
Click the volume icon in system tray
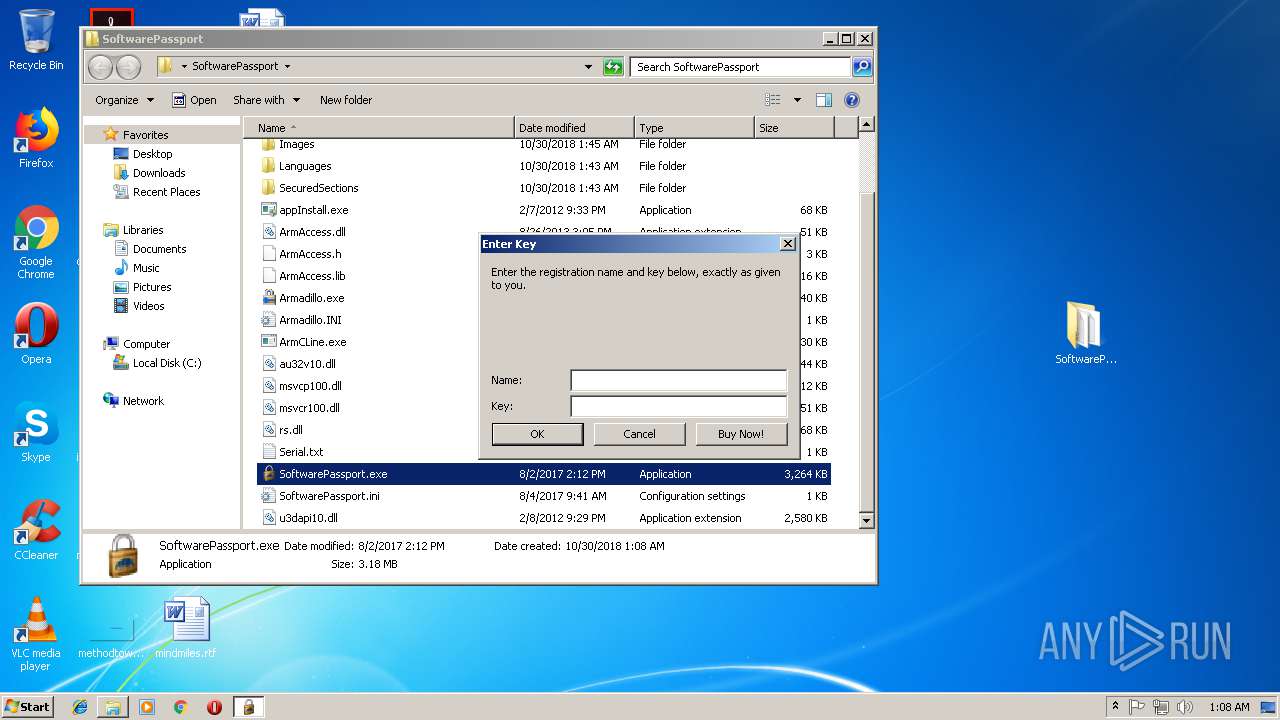pyautogui.click(x=1185, y=706)
